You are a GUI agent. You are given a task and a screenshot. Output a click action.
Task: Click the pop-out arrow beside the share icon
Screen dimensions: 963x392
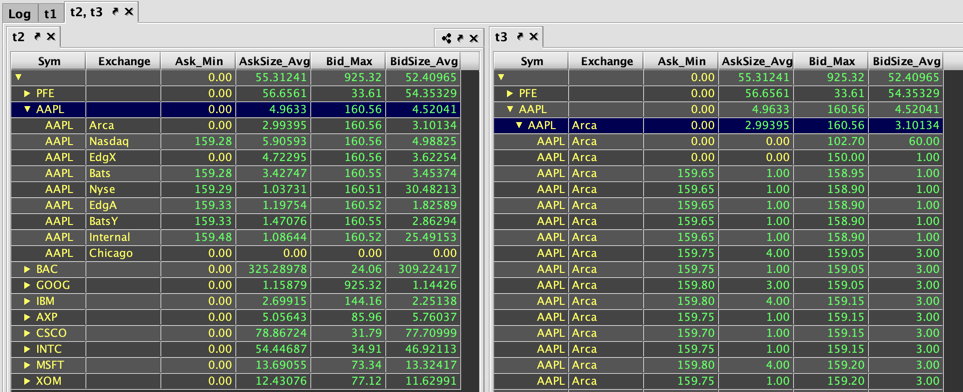(x=461, y=38)
